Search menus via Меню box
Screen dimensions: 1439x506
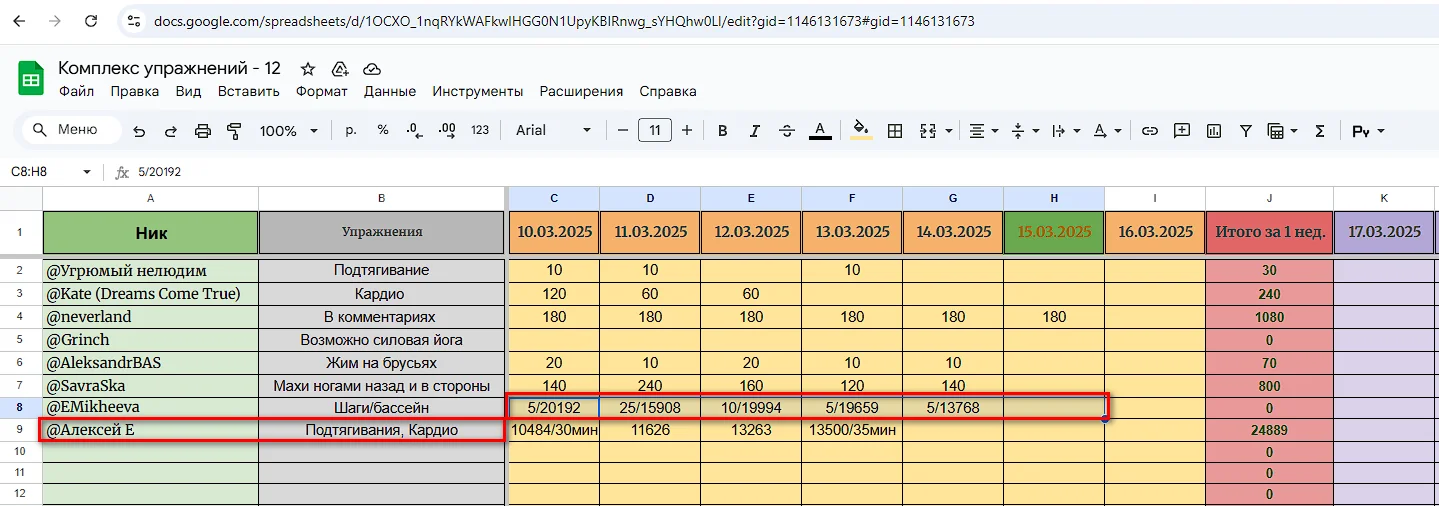point(72,130)
